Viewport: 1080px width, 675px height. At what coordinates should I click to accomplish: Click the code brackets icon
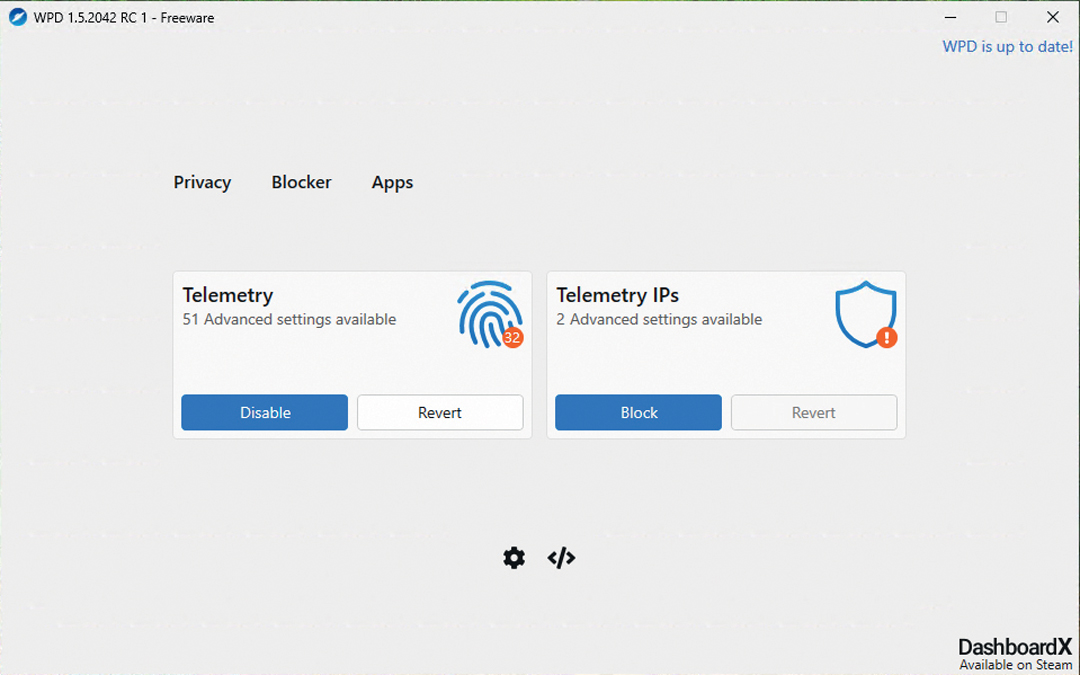pyautogui.click(x=562, y=558)
